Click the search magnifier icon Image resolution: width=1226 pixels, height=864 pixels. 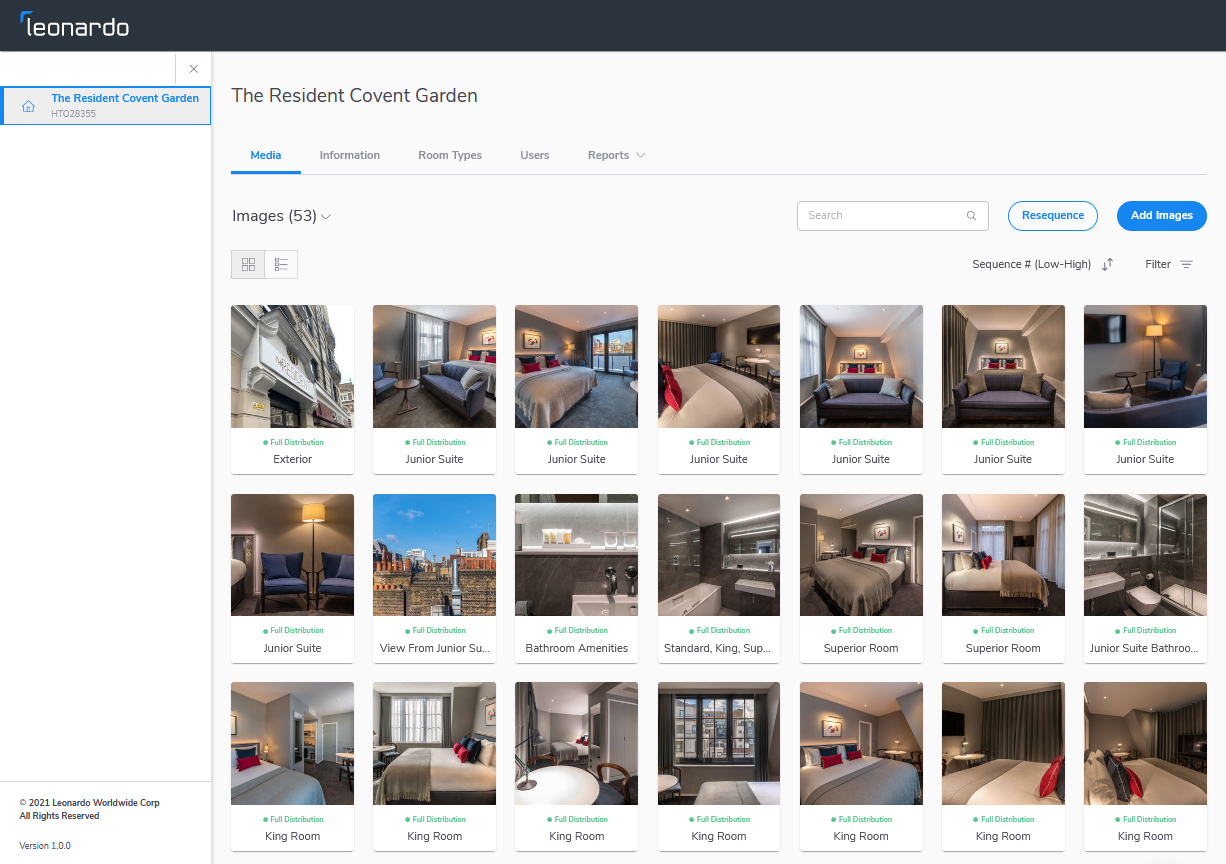pyautogui.click(x=971, y=215)
